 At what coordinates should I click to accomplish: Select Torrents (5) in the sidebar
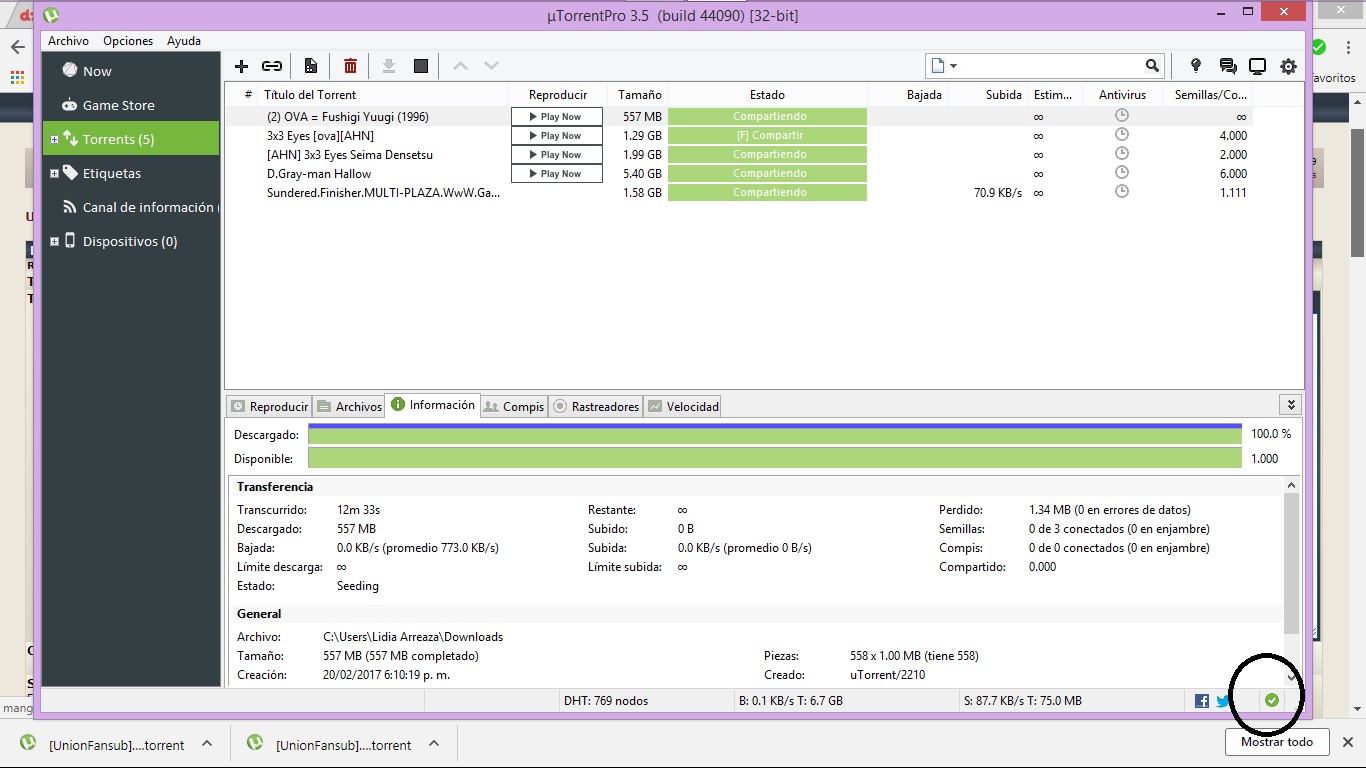click(132, 139)
